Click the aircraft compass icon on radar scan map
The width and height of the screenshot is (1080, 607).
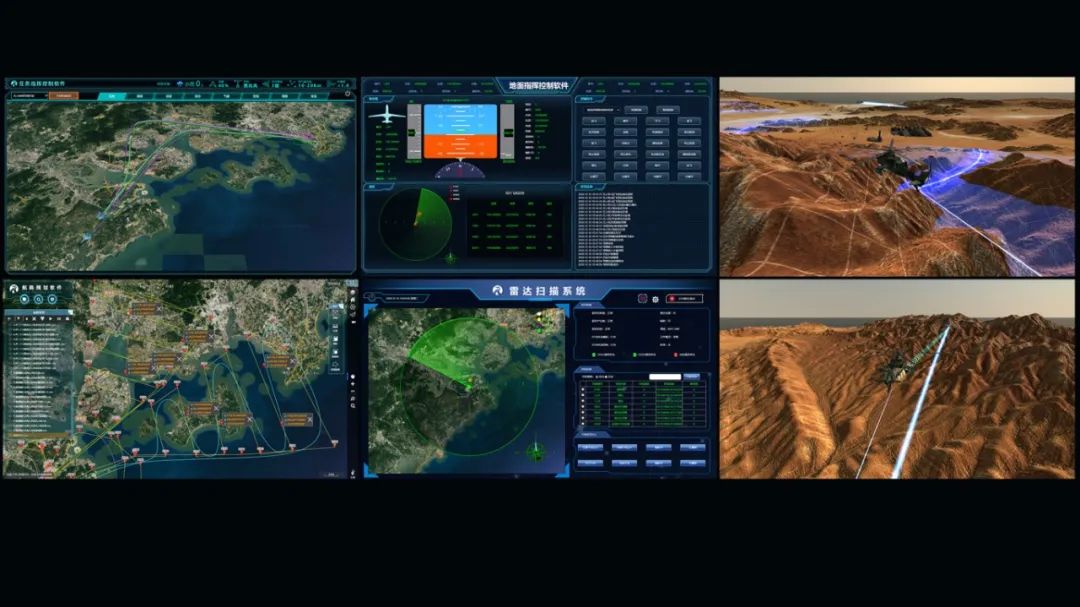tap(536, 452)
